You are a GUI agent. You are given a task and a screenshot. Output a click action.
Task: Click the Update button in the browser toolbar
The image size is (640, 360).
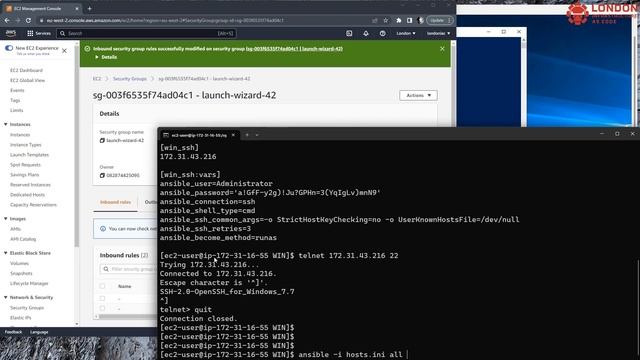pyautogui.click(x=439, y=20)
